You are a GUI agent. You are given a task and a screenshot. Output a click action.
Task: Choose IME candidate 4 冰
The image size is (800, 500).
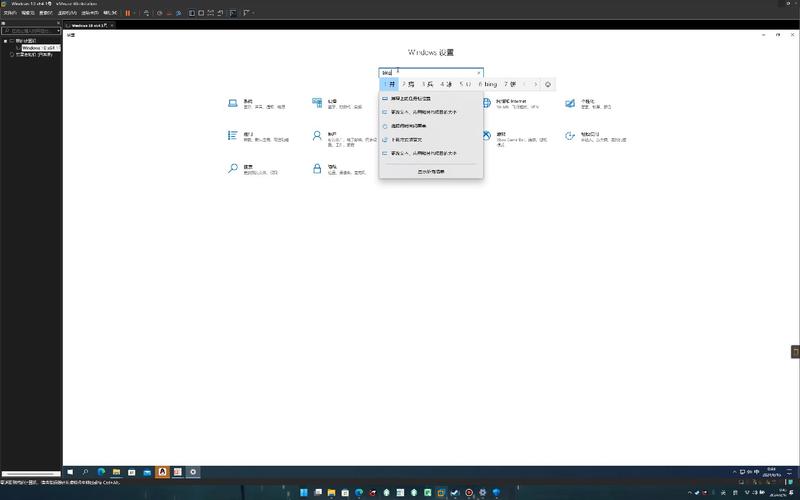click(446, 84)
